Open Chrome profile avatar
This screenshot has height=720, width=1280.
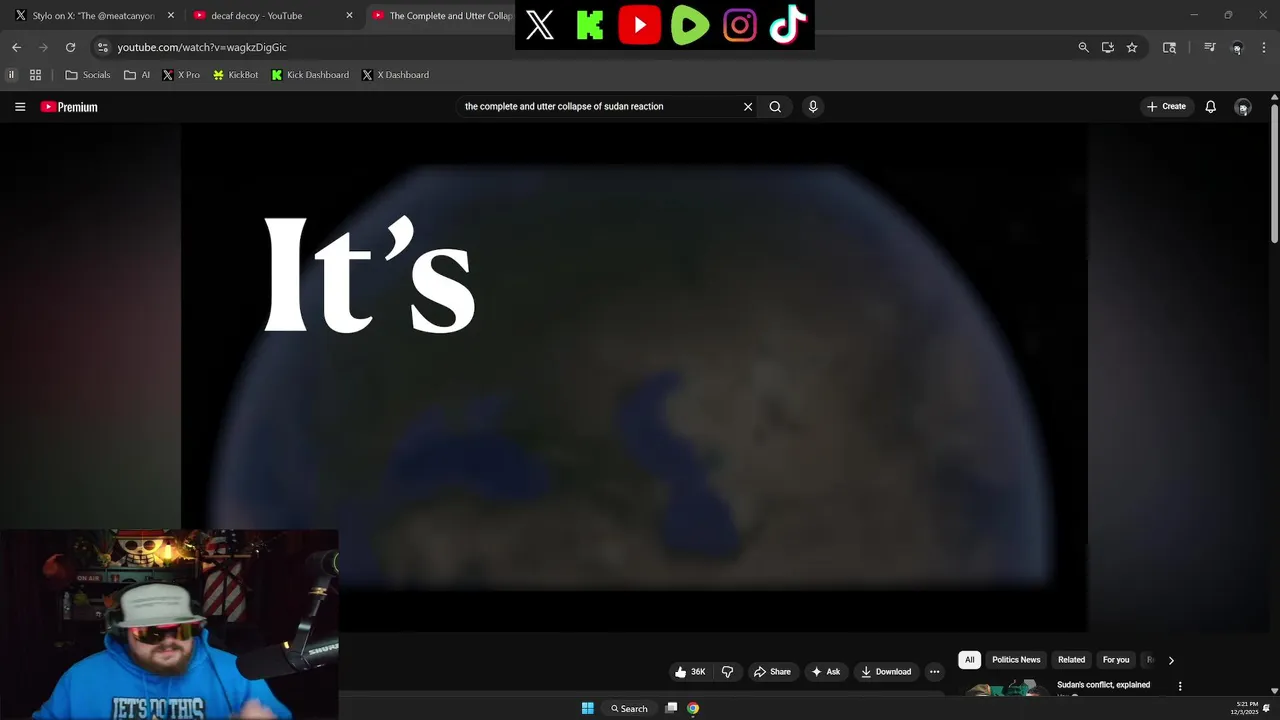1237,47
